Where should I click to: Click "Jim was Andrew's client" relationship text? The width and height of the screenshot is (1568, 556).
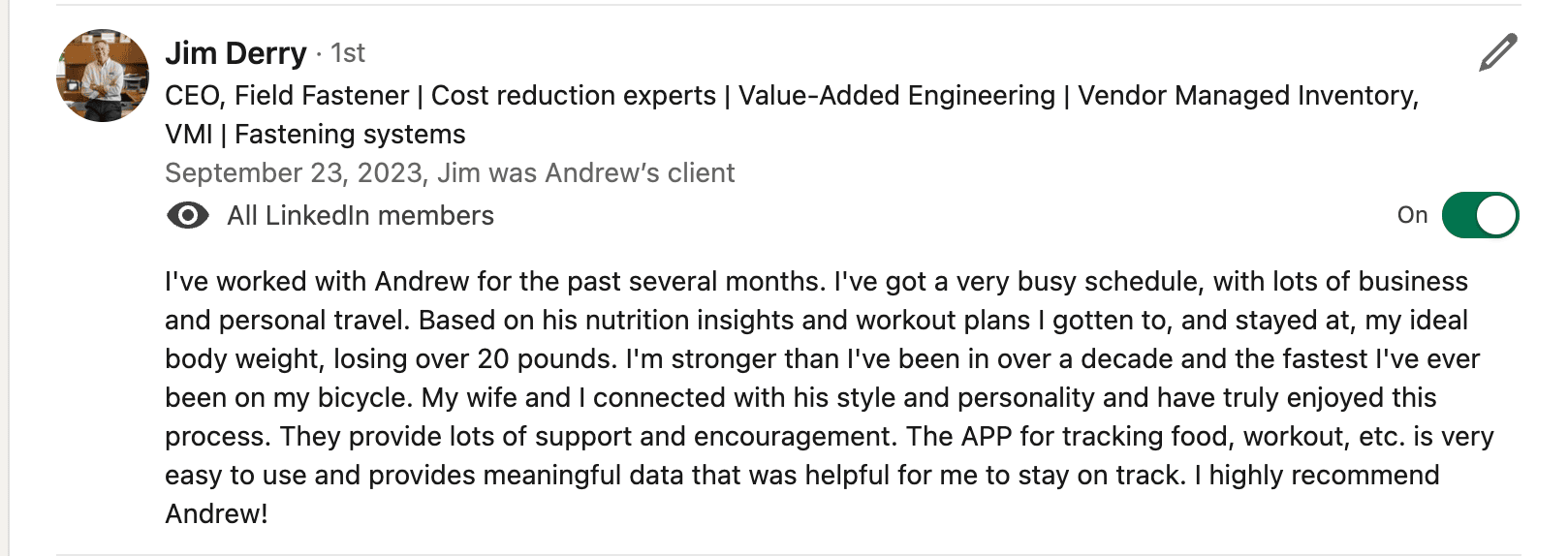(x=586, y=173)
